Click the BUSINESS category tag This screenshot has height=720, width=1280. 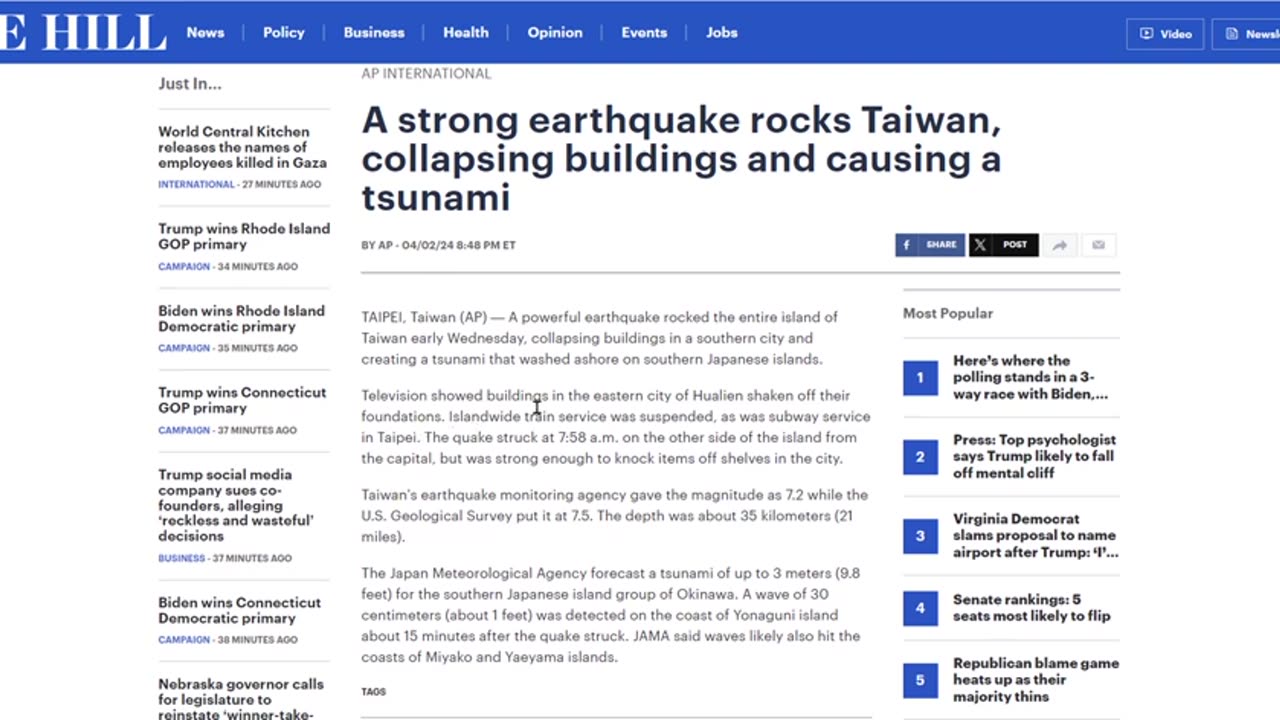point(181,559)
